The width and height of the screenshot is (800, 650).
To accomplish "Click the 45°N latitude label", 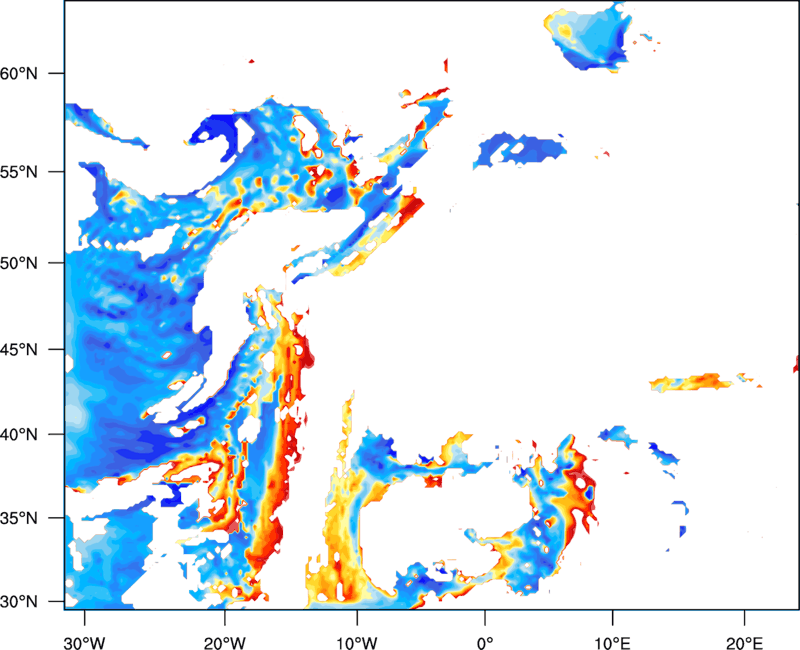I will coord(19,350).
